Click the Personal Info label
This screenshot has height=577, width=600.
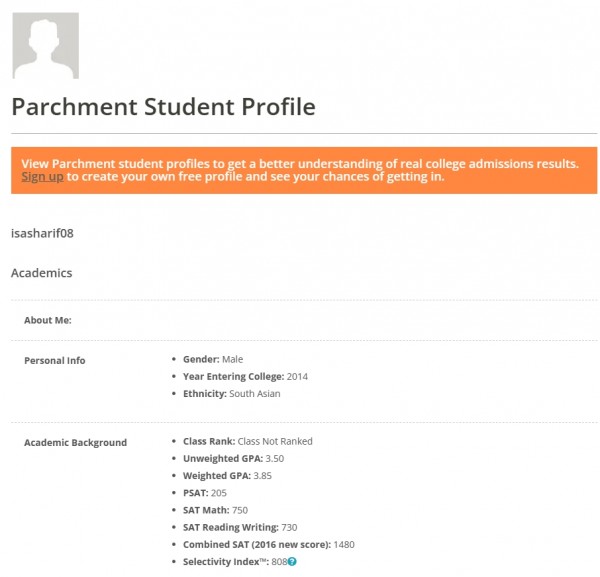tap(55, 360)
